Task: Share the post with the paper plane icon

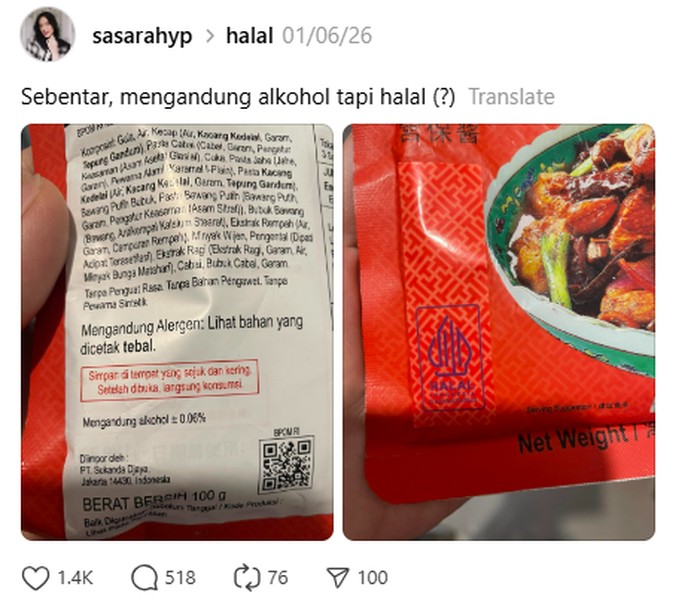Action: click(337, 578)
